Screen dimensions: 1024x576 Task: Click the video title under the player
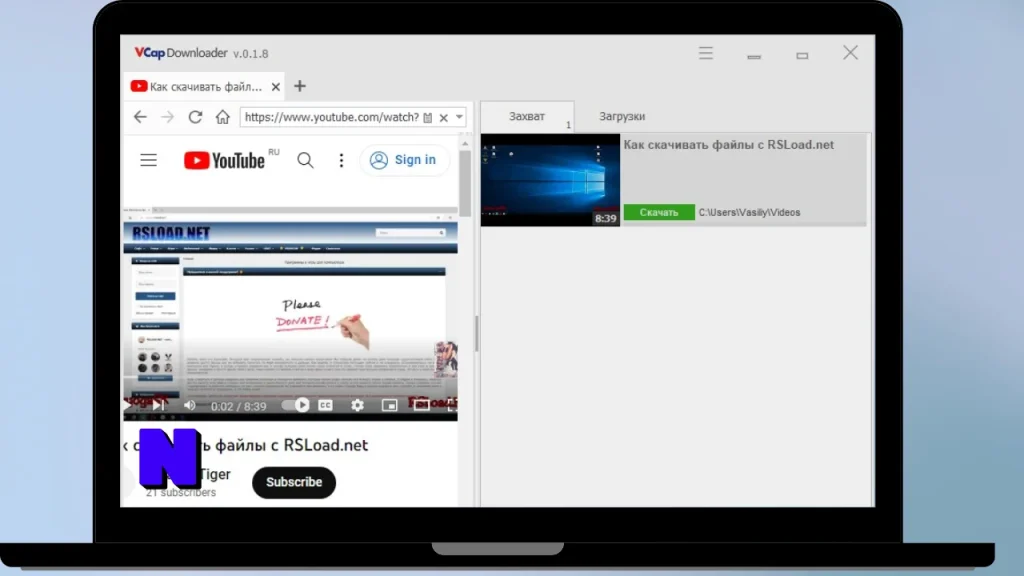(246, 445)
